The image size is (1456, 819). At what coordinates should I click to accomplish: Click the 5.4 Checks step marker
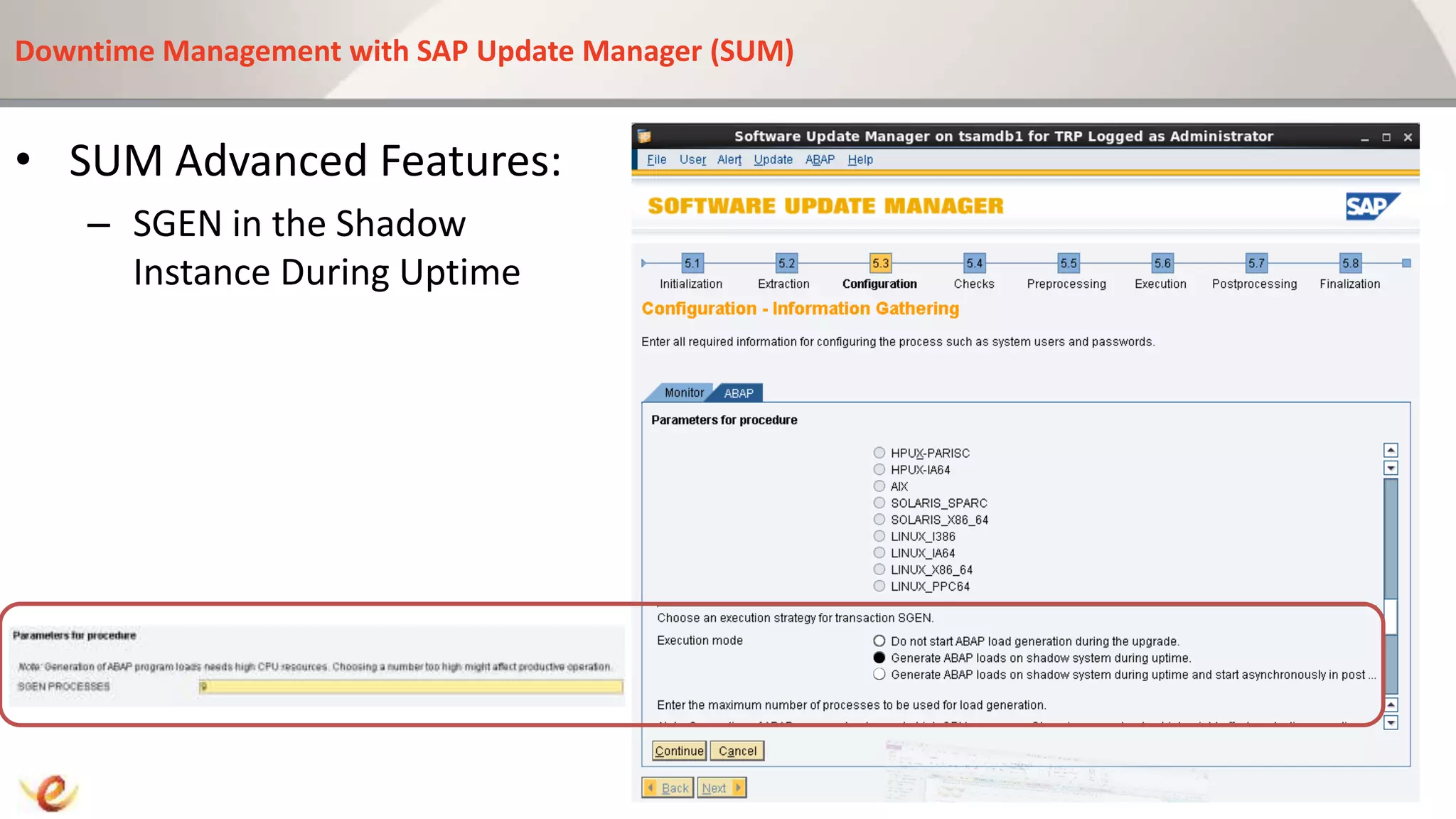pyautogui.click(x=974, y=263)
